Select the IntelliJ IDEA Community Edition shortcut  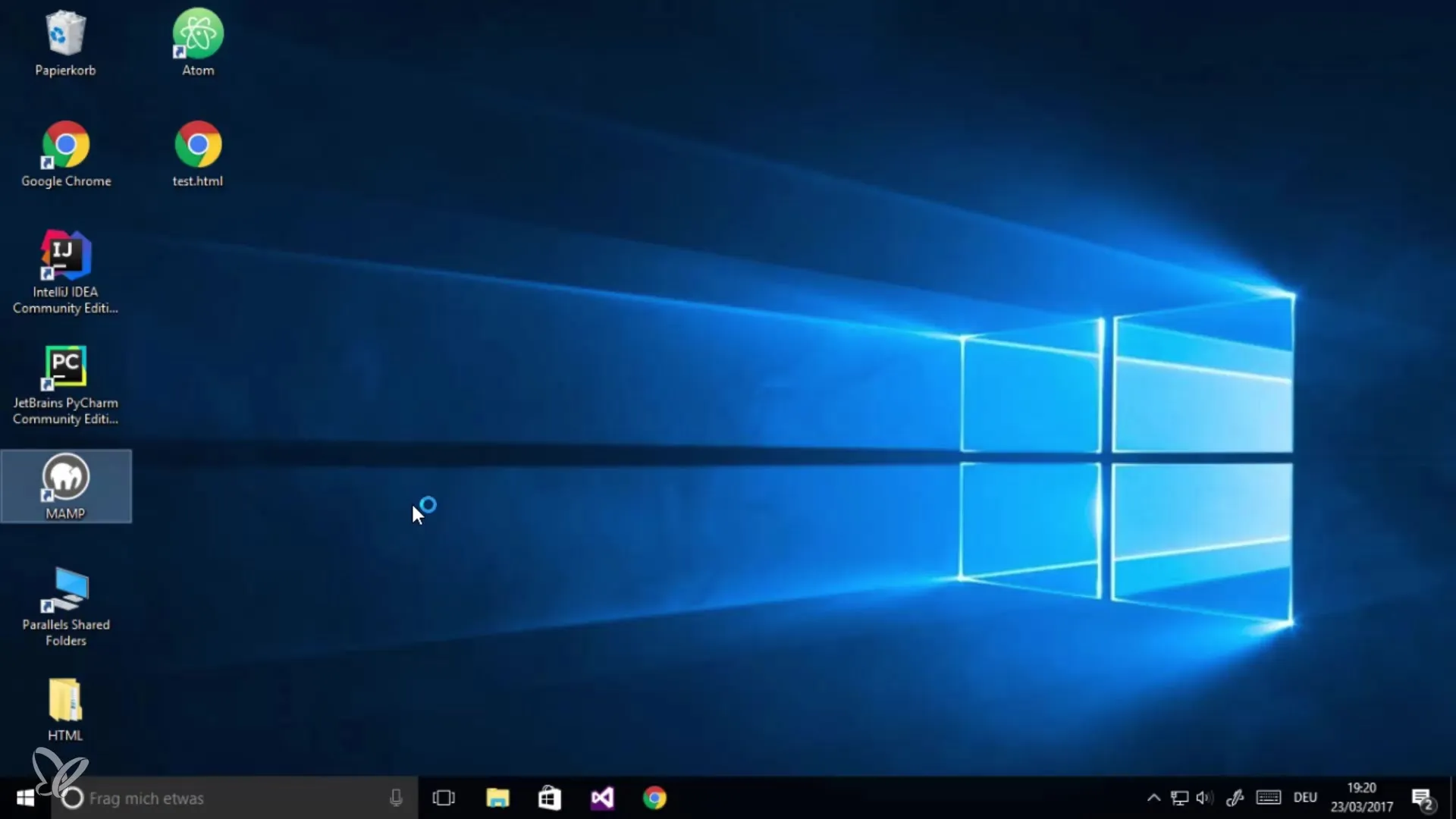(65, 273)
